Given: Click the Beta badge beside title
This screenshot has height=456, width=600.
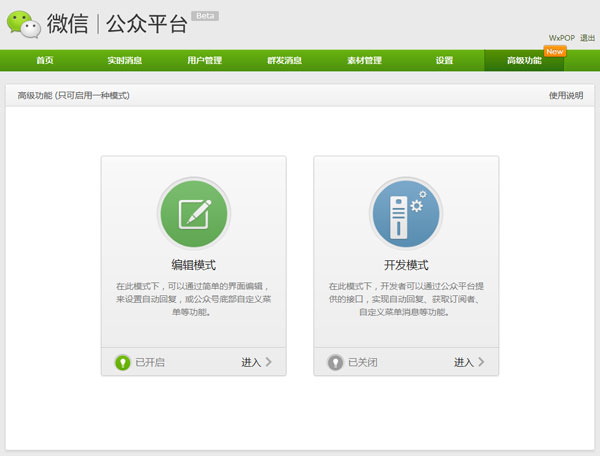Looking at the screenshot, I should point(205,16).
